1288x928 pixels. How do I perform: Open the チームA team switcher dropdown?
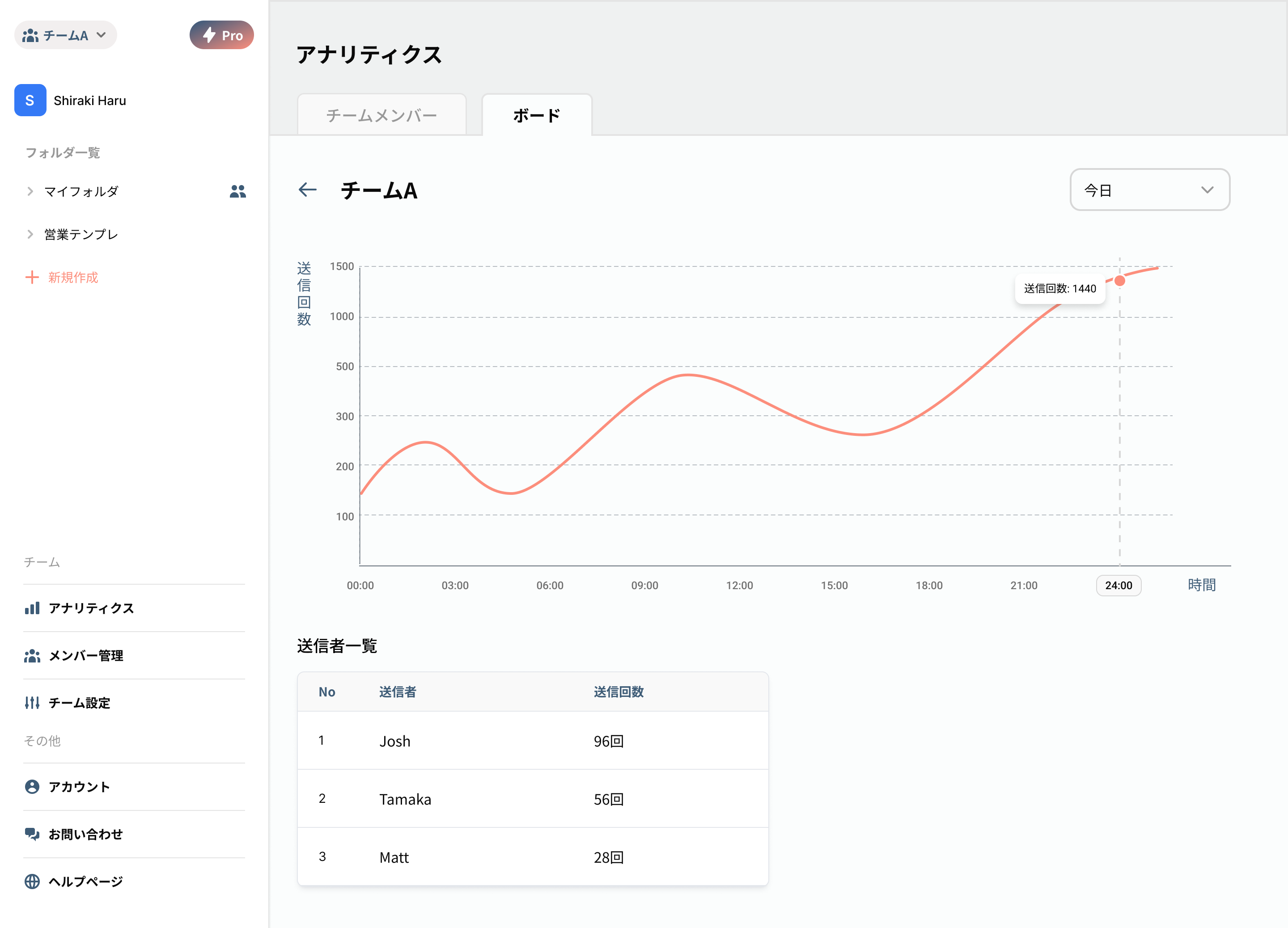point(65,35)
